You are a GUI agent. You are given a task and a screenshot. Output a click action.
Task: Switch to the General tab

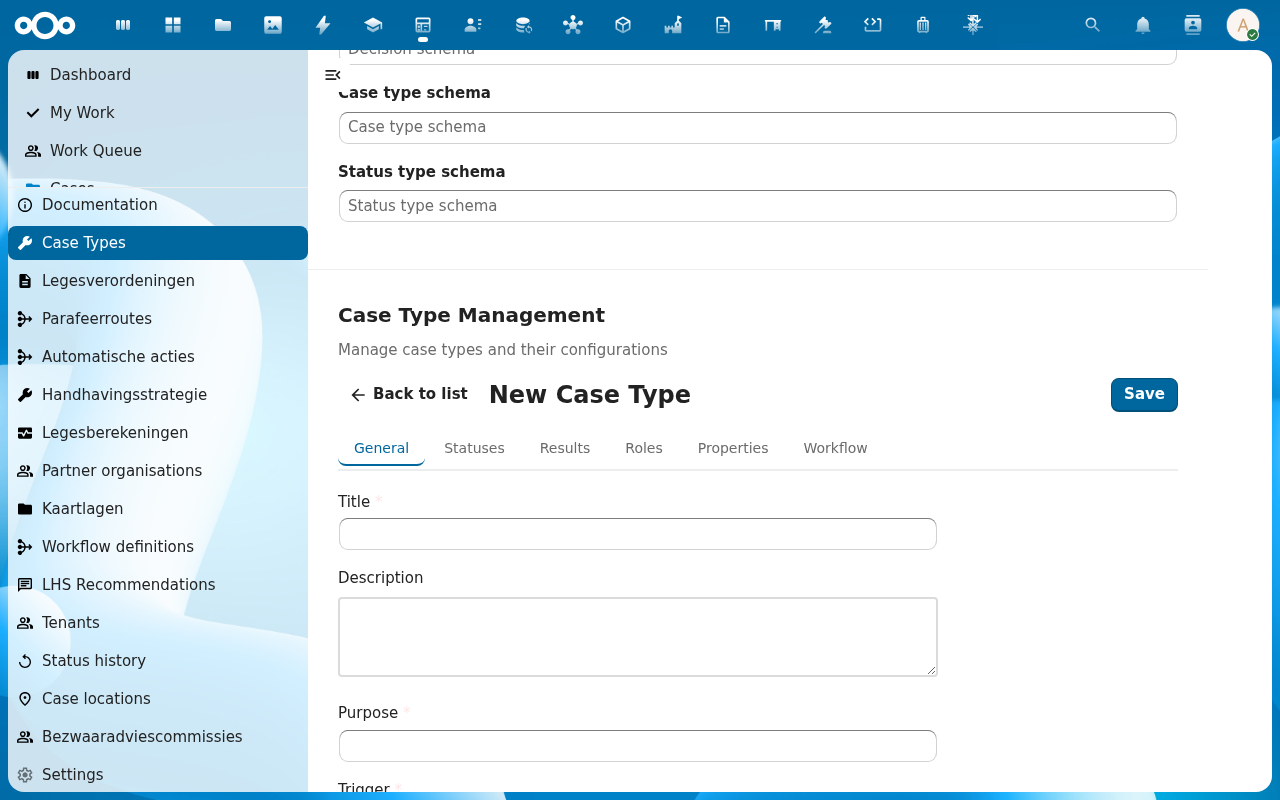pyautogui.click(x=381, y=448)
